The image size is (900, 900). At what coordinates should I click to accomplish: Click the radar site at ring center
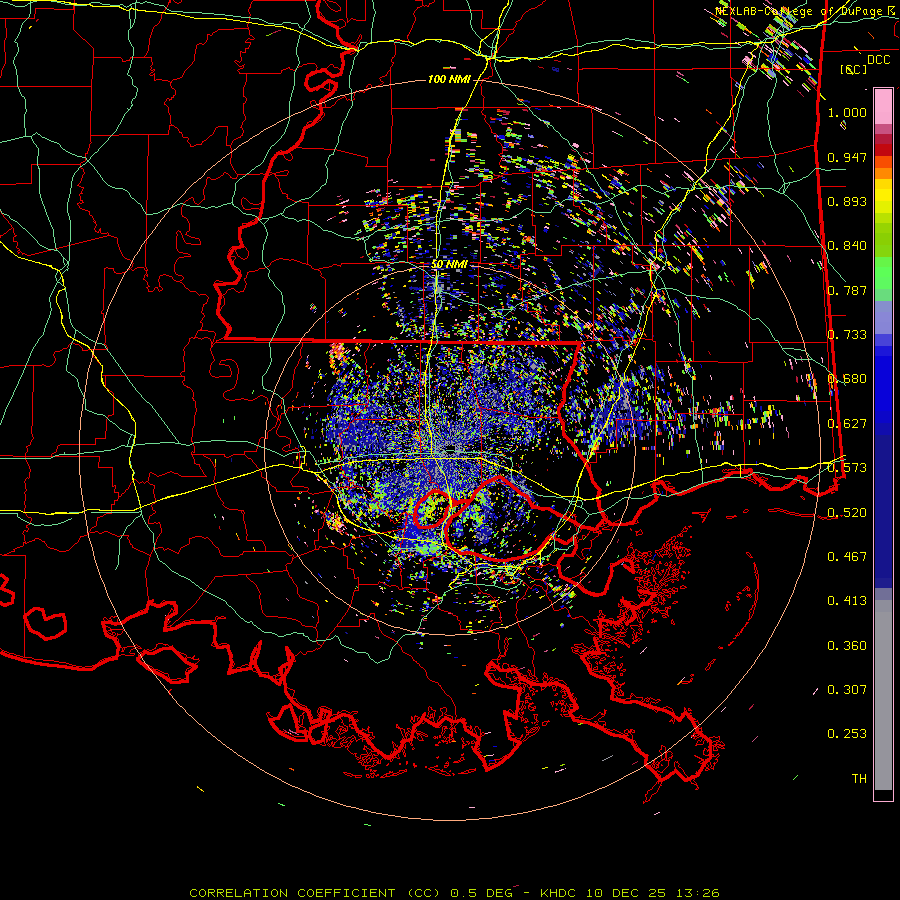tap(451, 448)
